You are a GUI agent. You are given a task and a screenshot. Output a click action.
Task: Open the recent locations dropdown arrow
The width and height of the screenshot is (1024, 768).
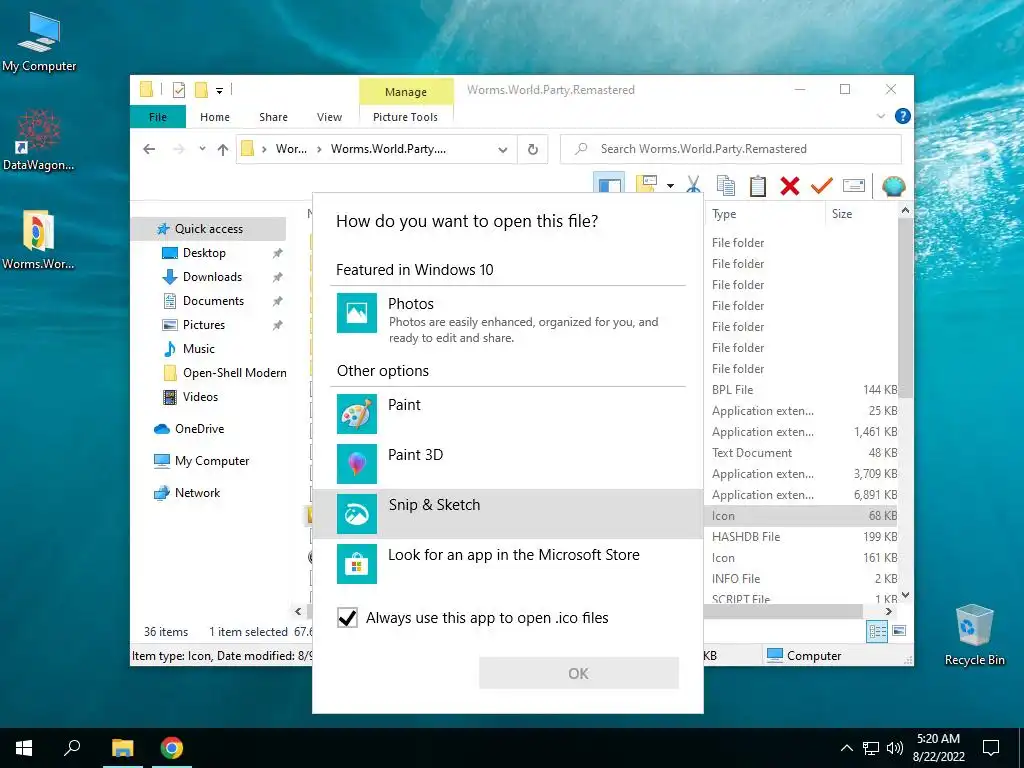[x=202, y=149]
